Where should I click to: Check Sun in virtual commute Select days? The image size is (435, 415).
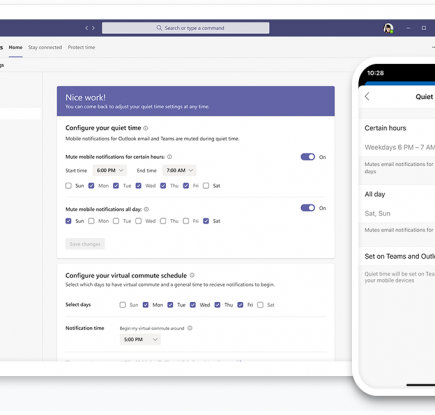123,305
